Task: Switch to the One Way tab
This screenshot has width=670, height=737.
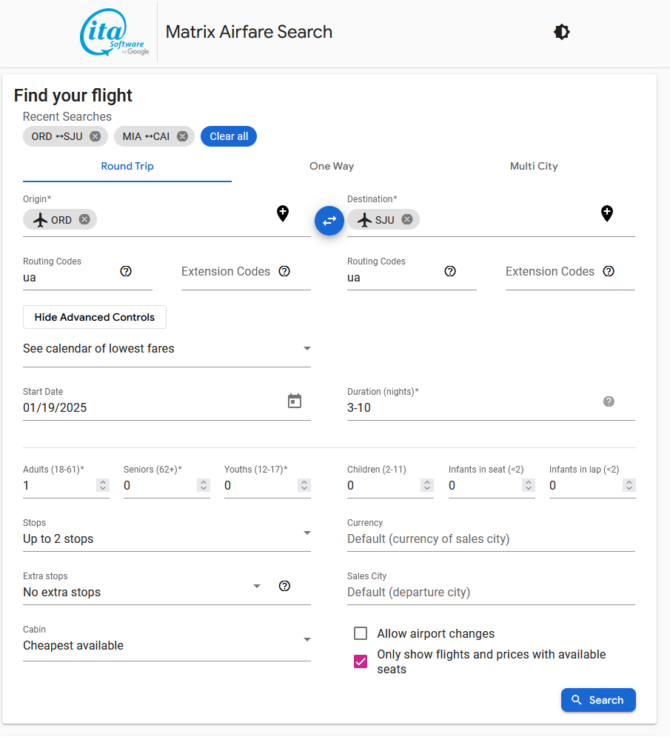Action: pyautogui.click(x=331, y=166)
